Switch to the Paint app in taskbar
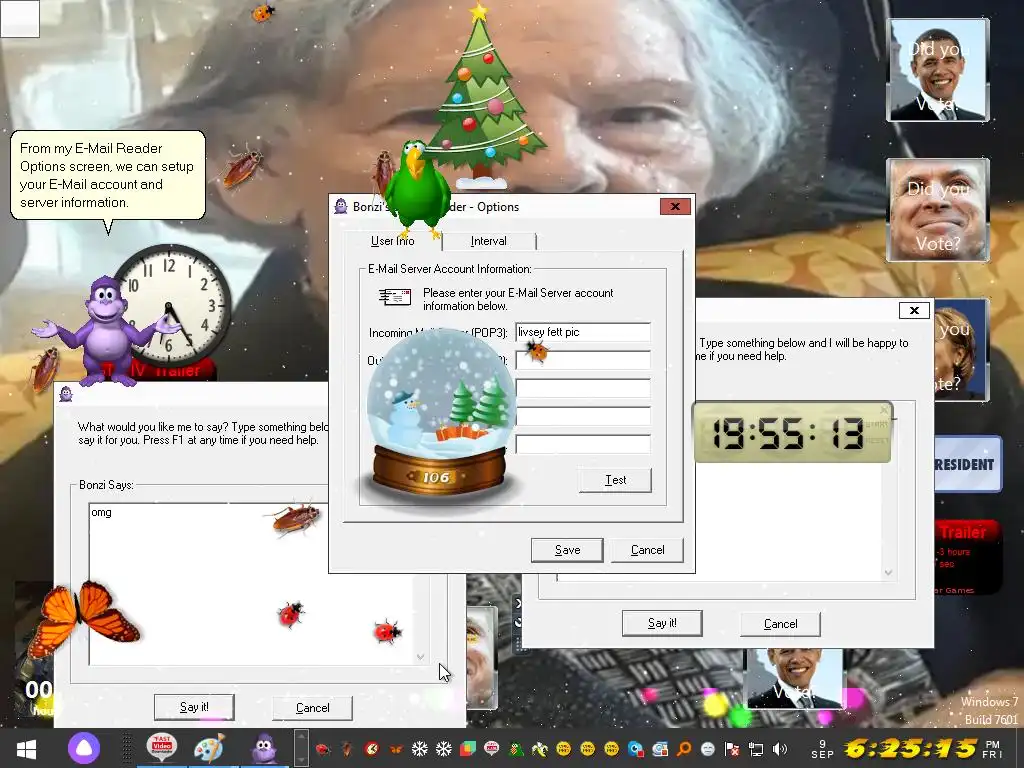Viewport: 1024px width, 768px height. pos(209,748)
